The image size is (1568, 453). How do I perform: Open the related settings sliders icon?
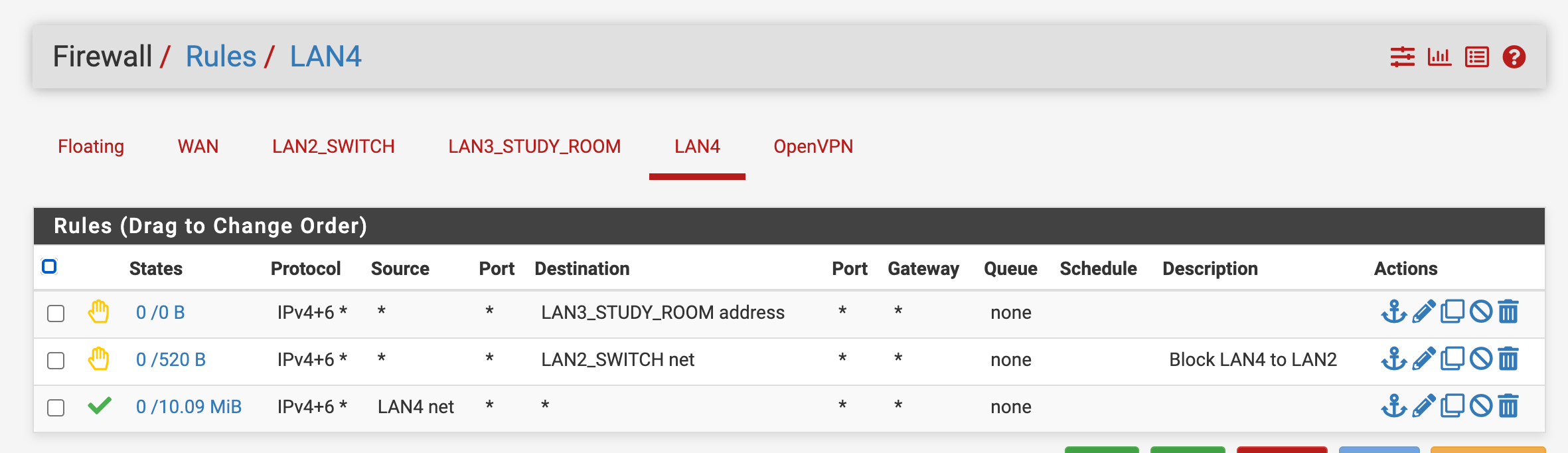click(1402, 57)
